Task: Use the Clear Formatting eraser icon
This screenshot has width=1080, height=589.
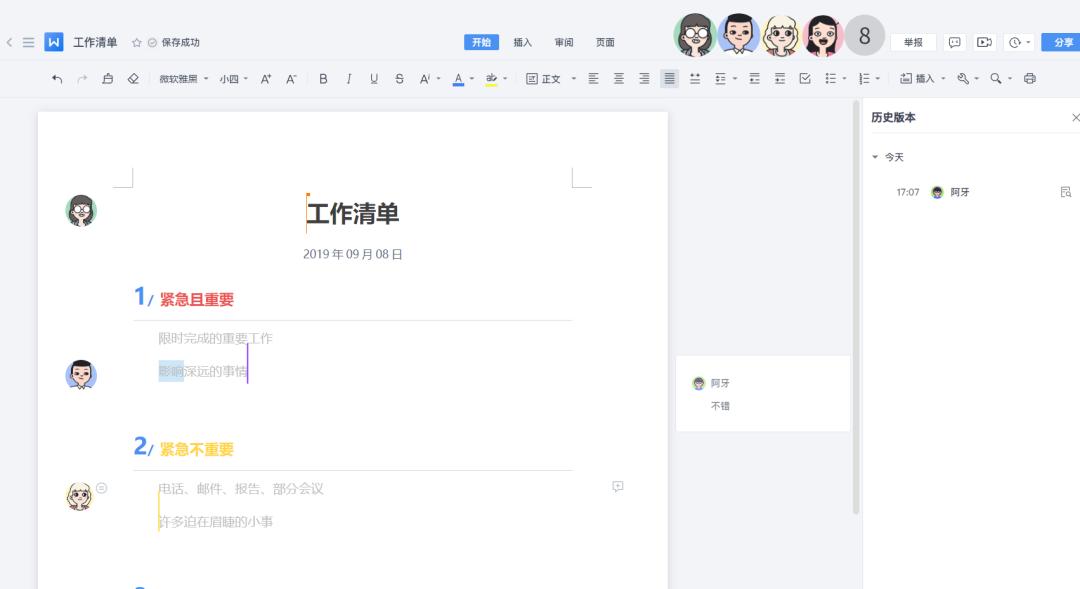Action: [x=132, y=80]
